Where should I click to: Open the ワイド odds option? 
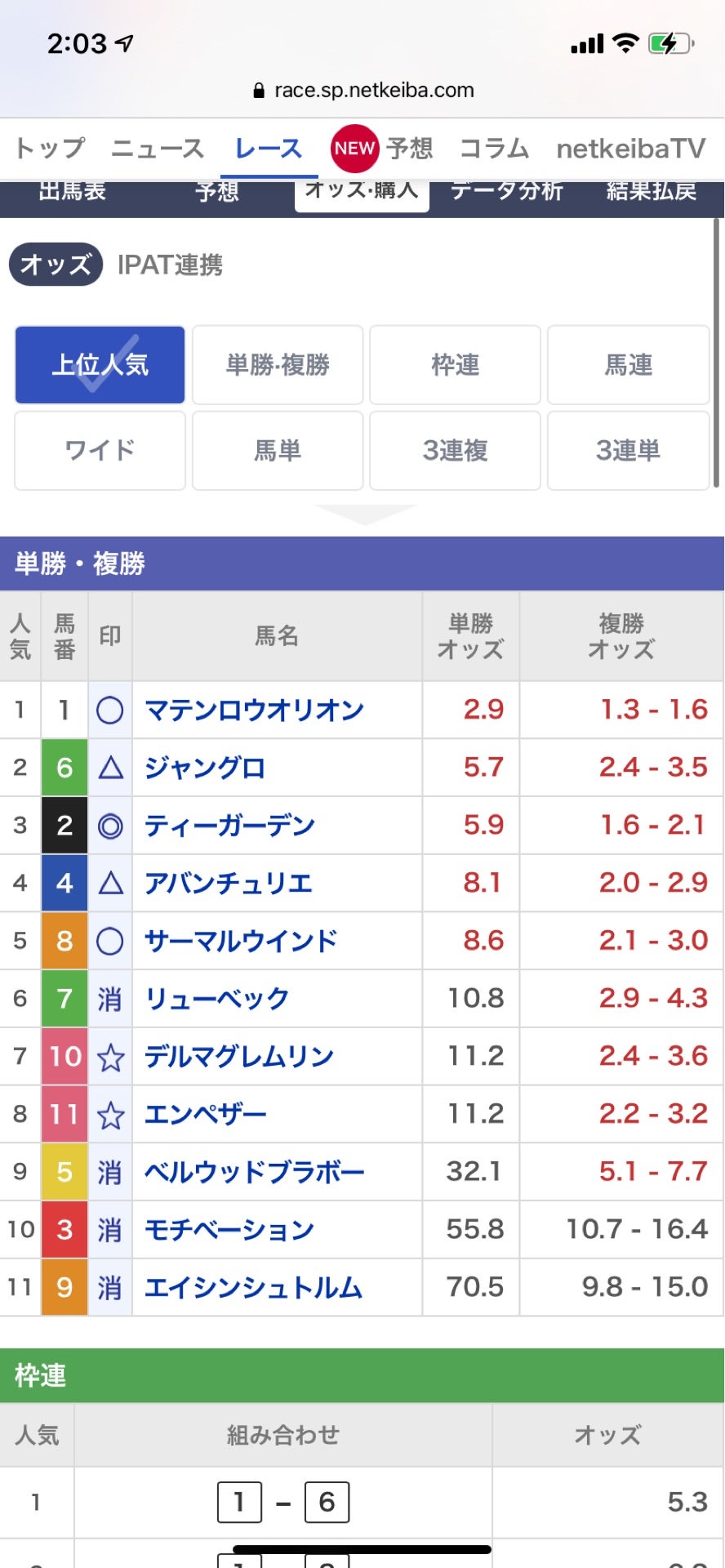click(100, 450)
